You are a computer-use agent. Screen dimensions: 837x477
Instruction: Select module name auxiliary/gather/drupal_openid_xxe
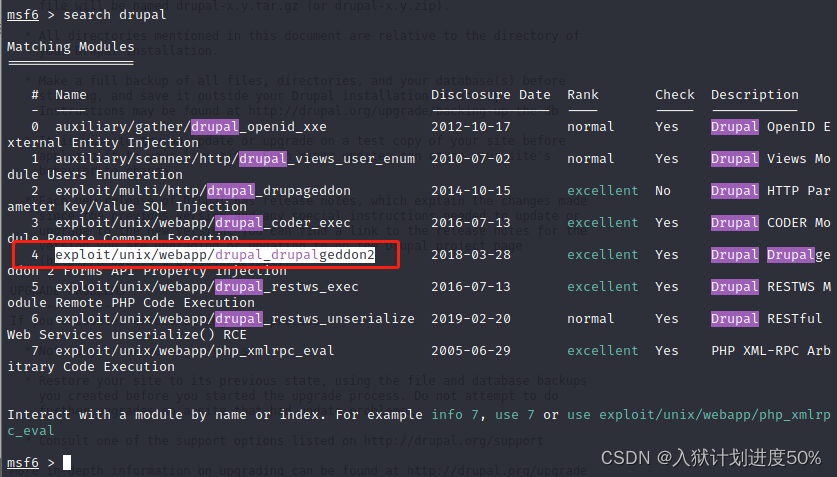(191, 127)
